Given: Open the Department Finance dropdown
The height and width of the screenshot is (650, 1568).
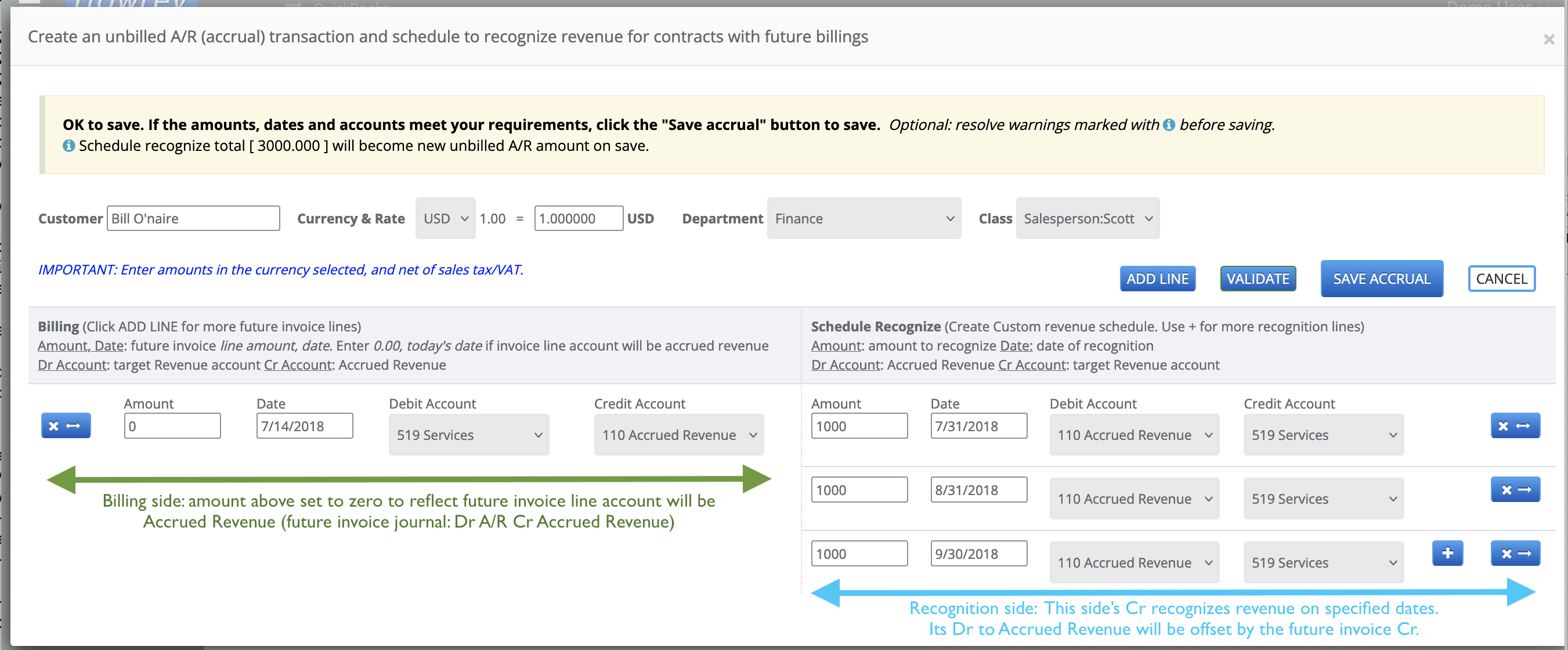Looking at the screenshot, I should coord(863,218).
